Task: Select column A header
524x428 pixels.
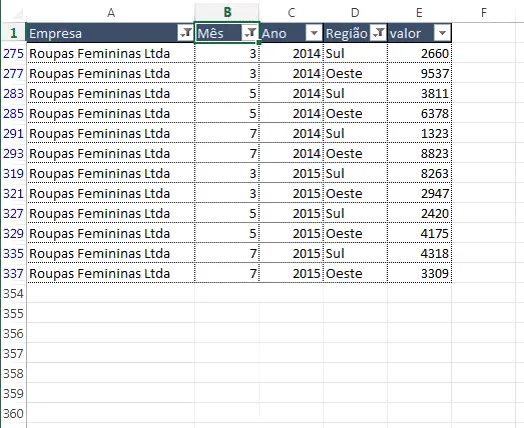Action: tap(111, 13)
